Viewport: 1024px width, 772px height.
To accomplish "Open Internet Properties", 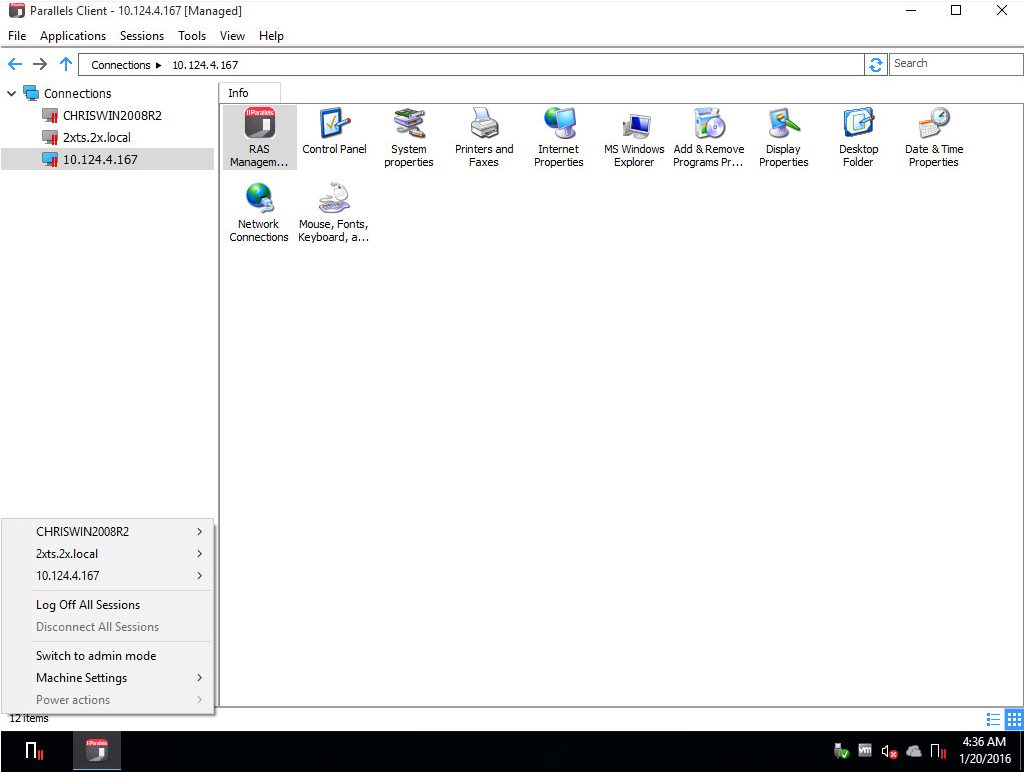I will click(559, 137).
